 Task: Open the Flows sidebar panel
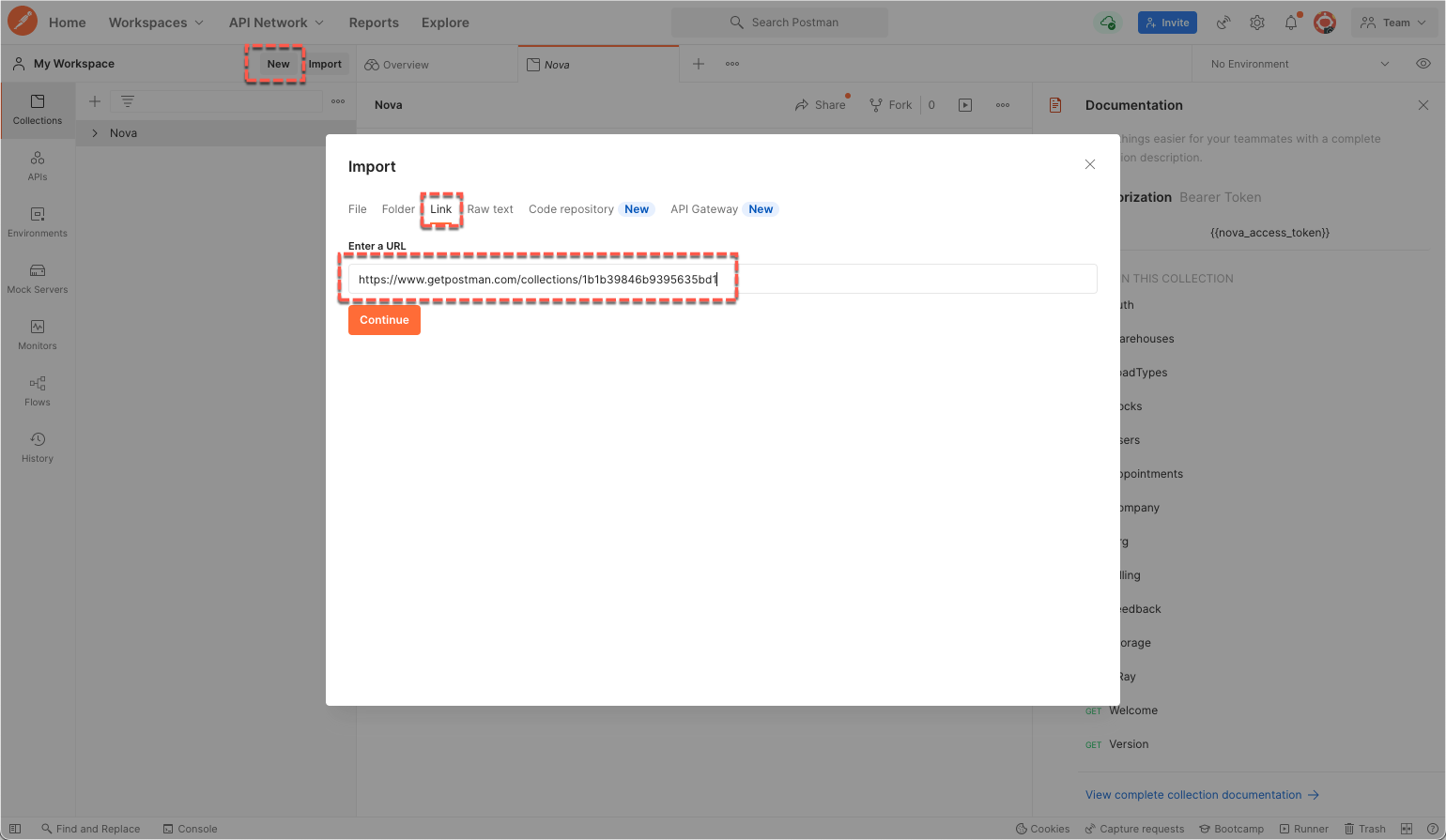point(38,391)
